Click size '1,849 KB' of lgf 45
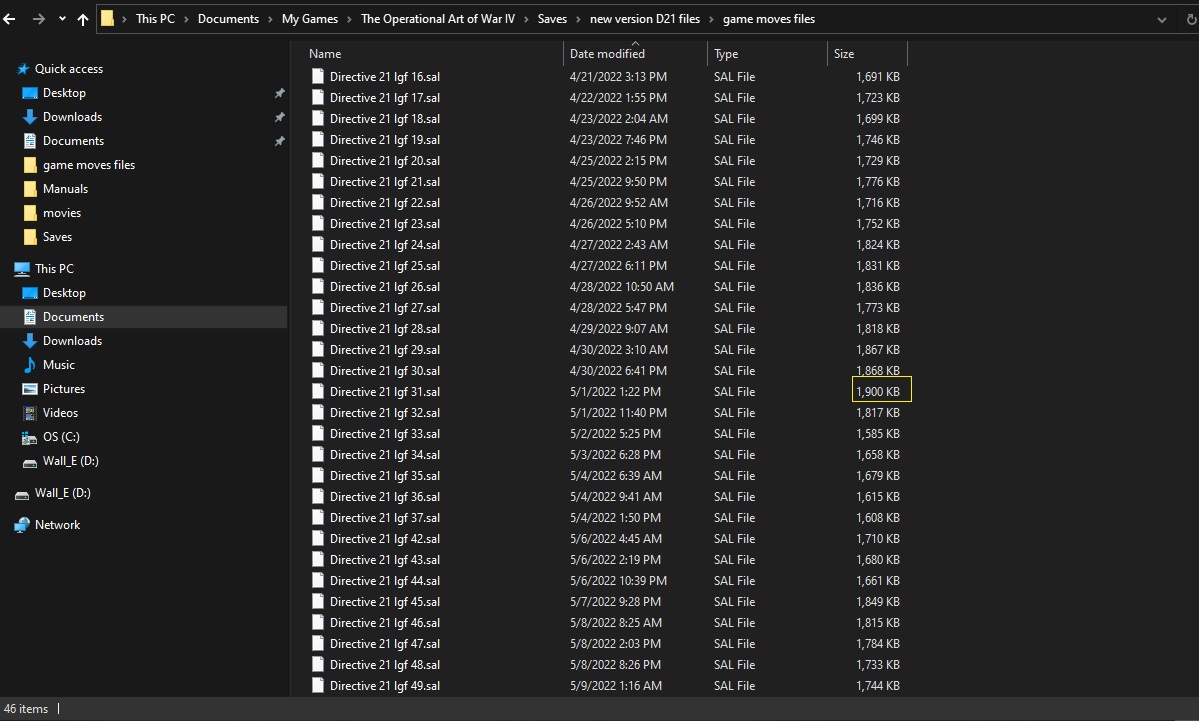The width and height of the screenshot is (1199, 721). (x=878, y=602)
